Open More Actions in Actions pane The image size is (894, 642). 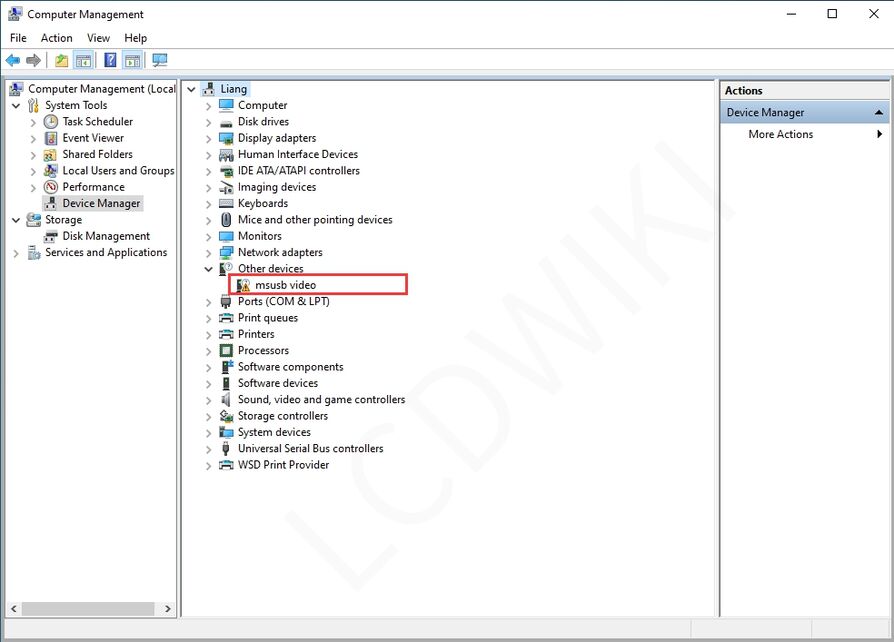pyautogui.click(x=780, y=134)
